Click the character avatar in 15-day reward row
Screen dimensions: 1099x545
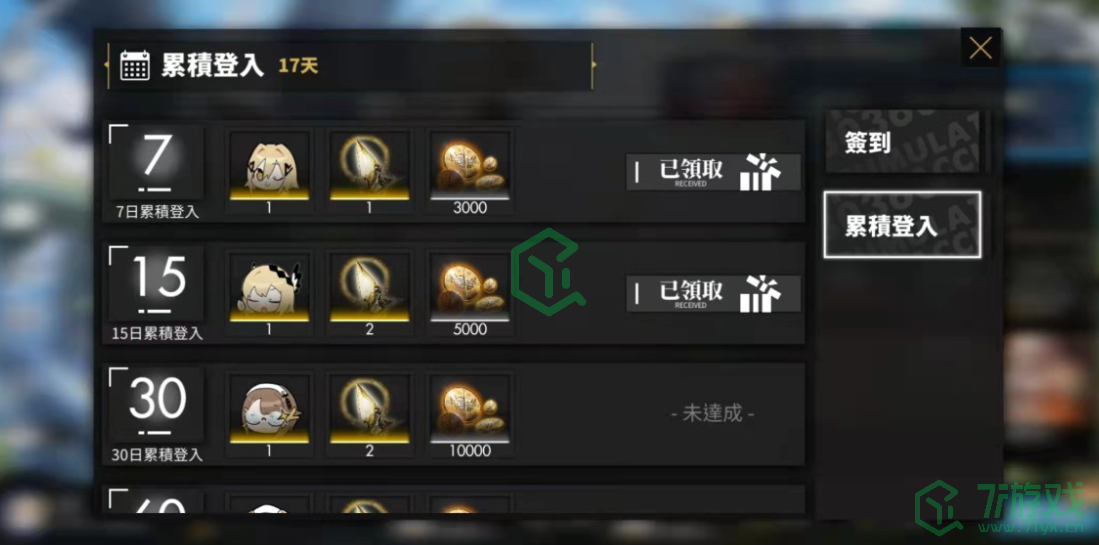[269, 287]
